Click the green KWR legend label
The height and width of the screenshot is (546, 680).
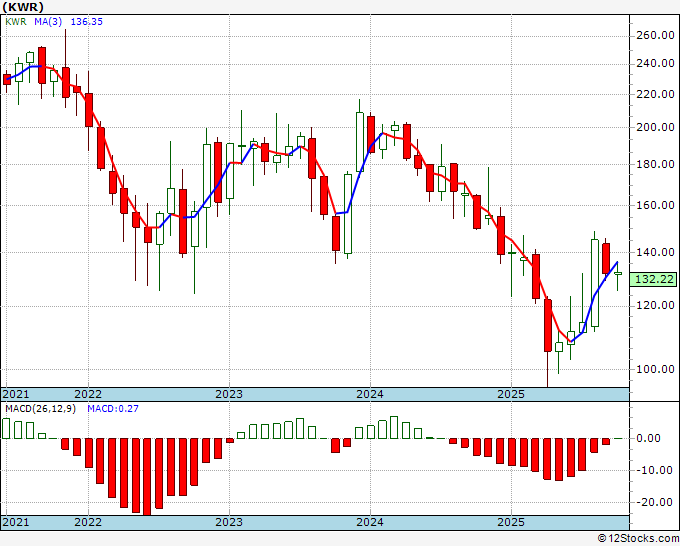click(x=16, y=22)
